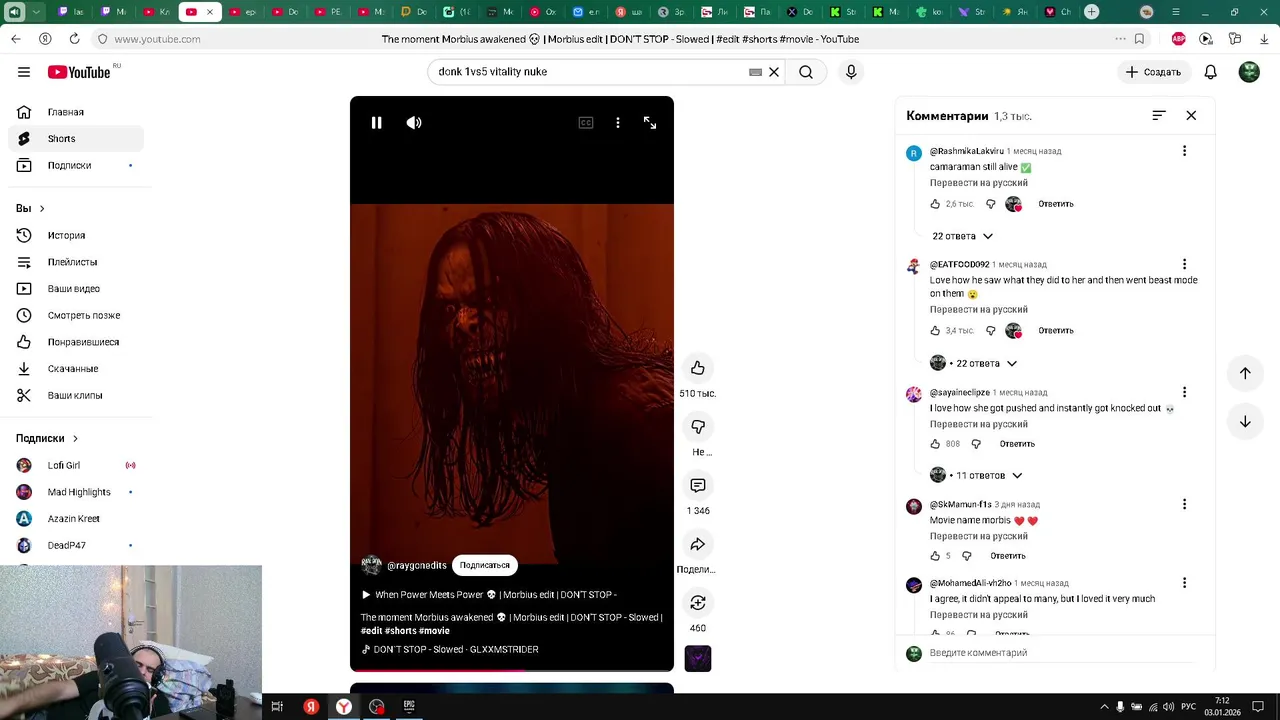This screenshot has height=720, width=1280.
Task: Open the When Power Meets Power linked video
Action: point(489,595)
